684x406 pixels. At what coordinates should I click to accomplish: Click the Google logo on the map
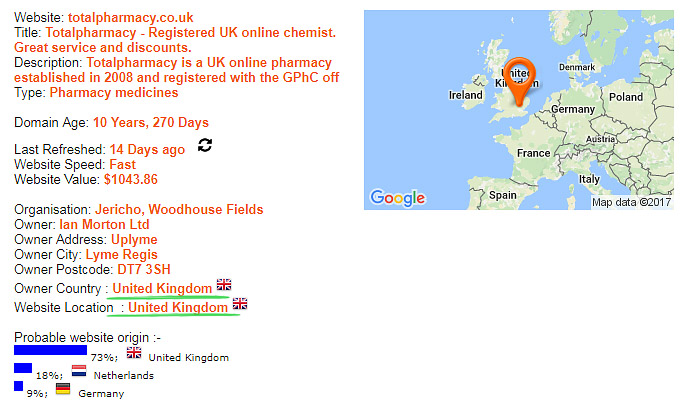click(x=397, y=198)
